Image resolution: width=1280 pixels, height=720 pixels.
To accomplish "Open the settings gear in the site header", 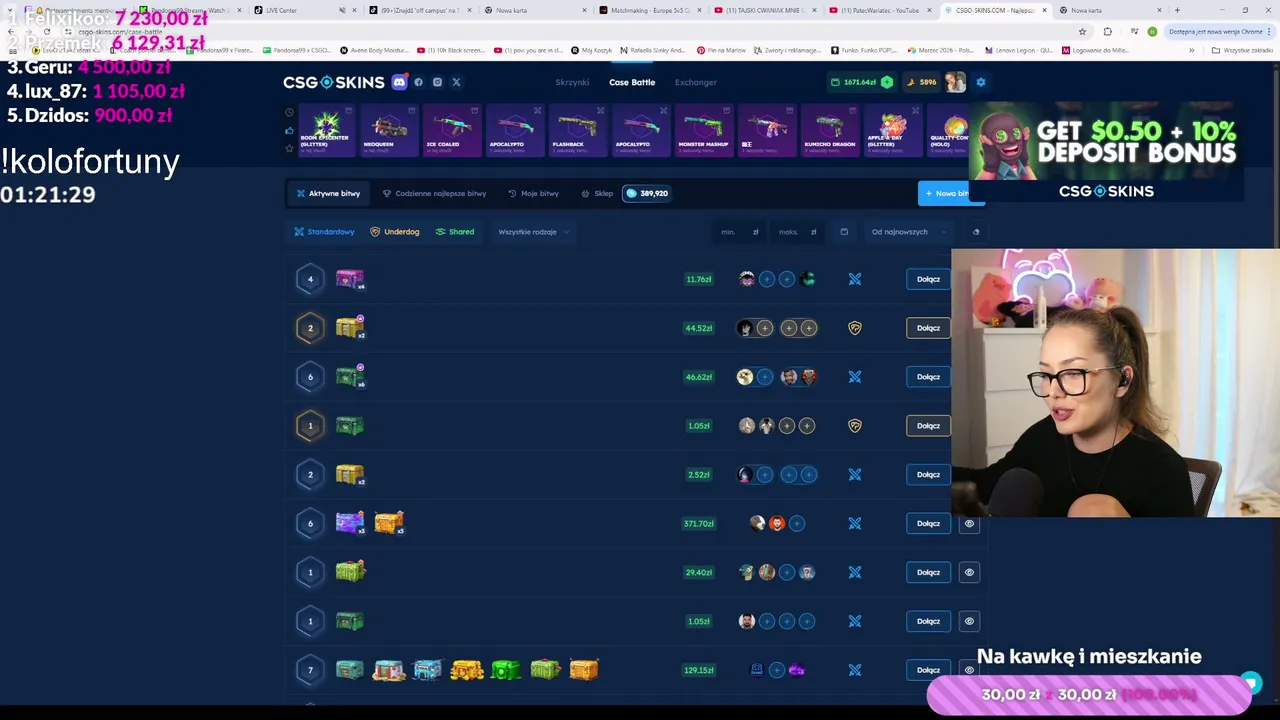I will coord(980,82).
